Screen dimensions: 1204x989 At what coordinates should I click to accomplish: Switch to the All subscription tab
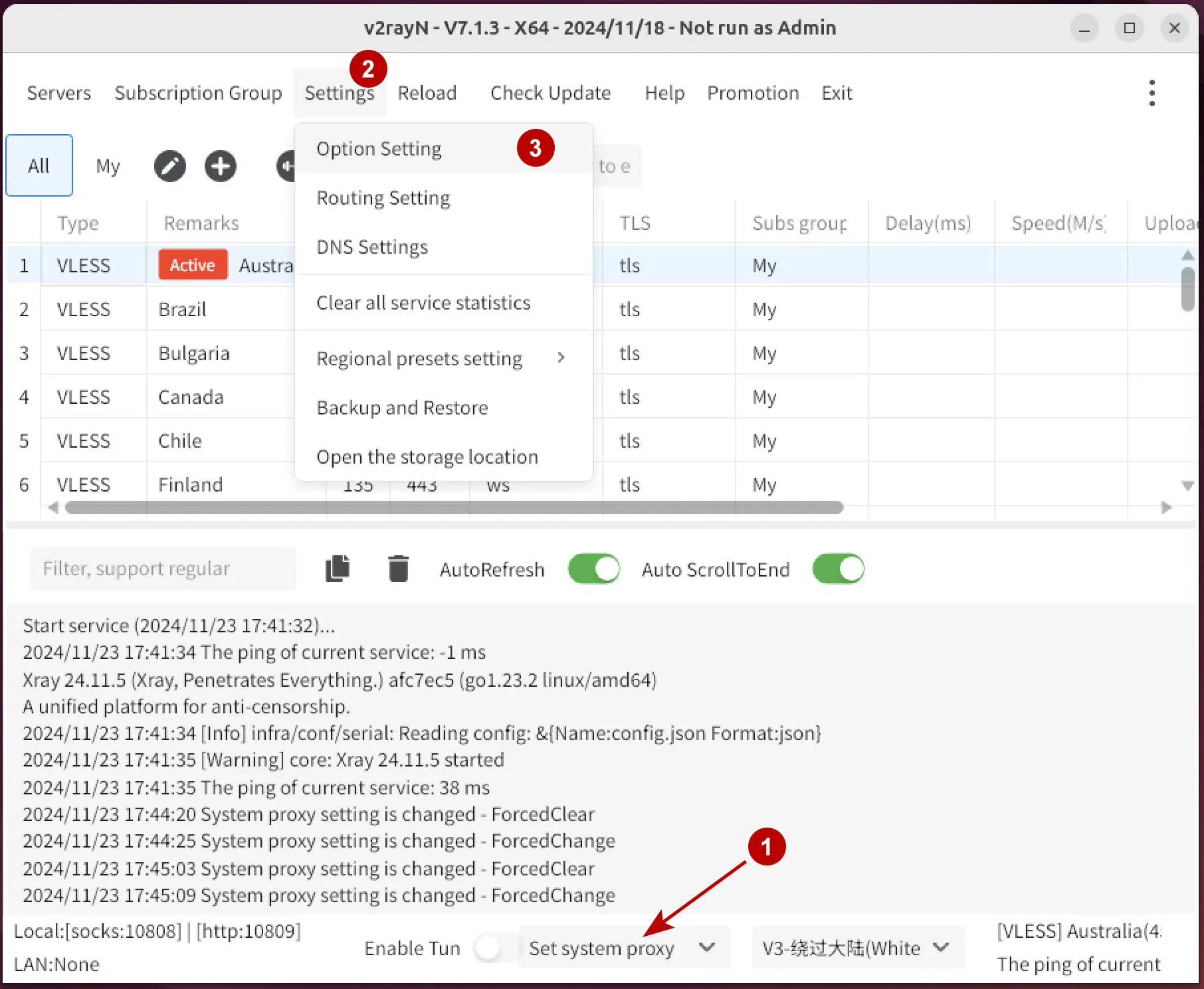point(39,165)
